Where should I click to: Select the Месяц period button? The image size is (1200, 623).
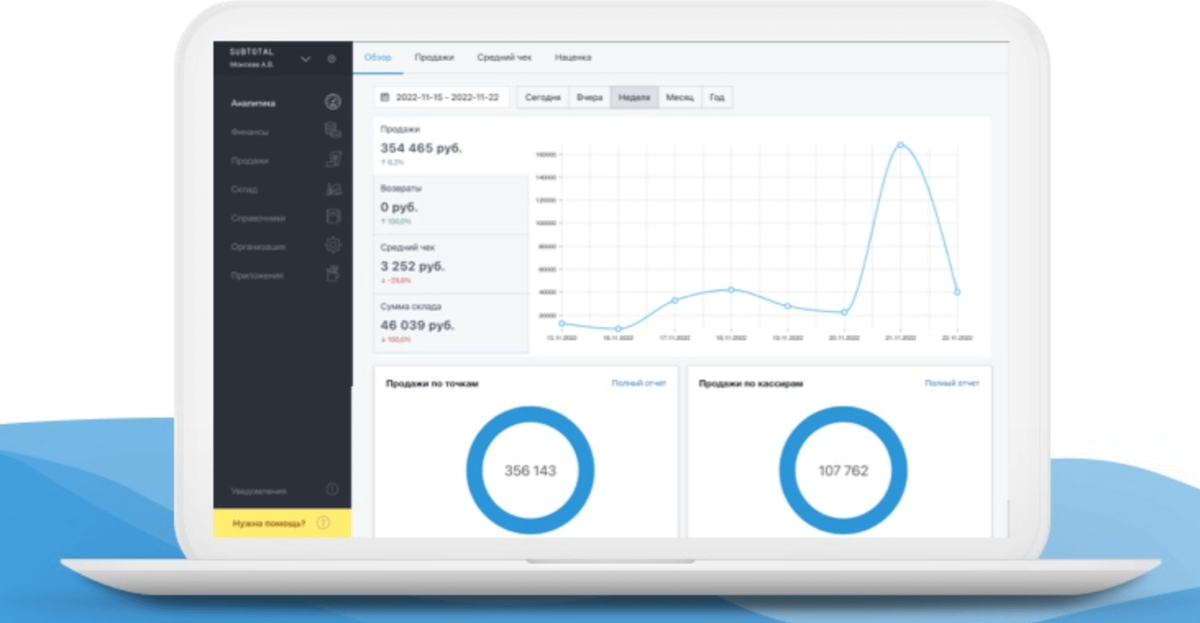[680, 98]
